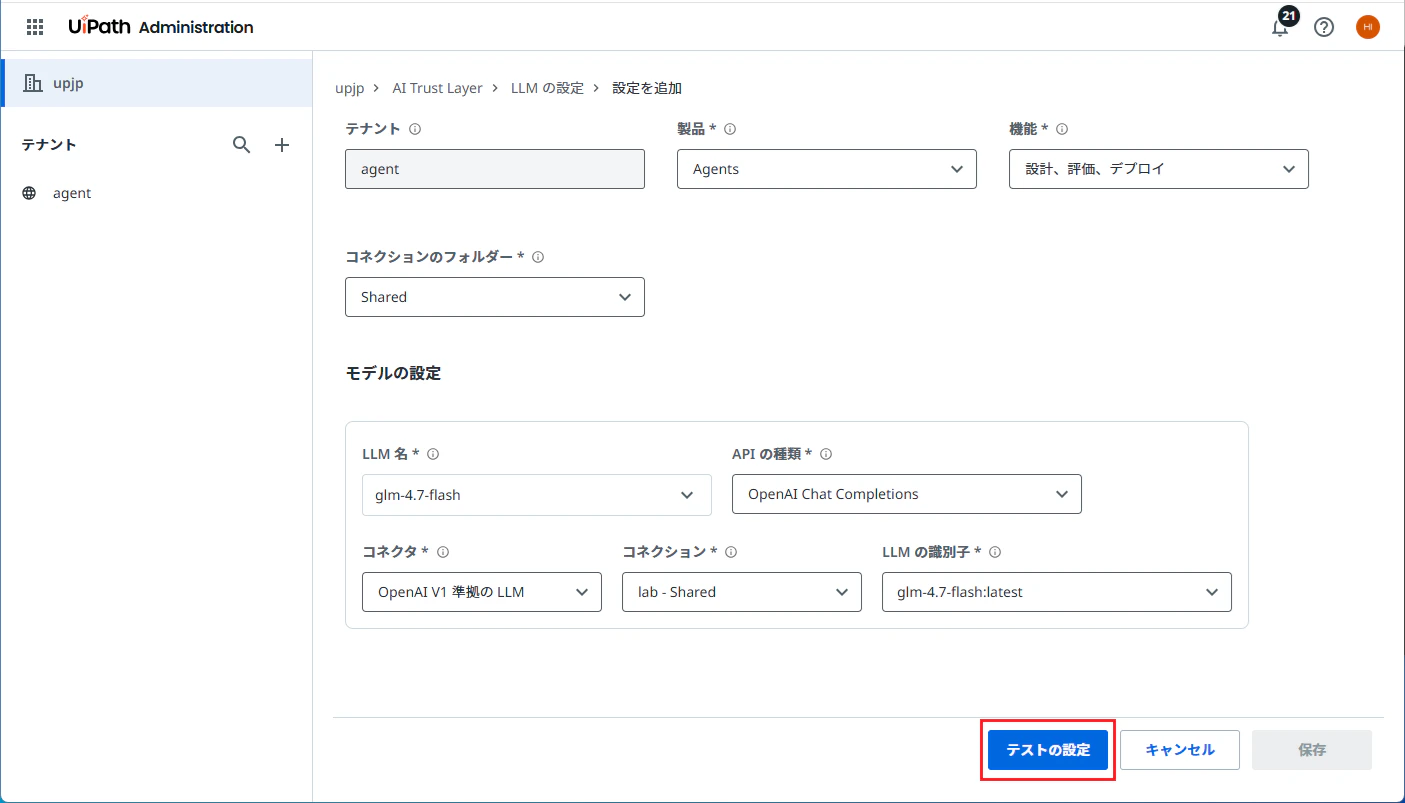Screen dimensions: 1405x803
Task: Open the app launcher grid icon
Action: [34, 27]
